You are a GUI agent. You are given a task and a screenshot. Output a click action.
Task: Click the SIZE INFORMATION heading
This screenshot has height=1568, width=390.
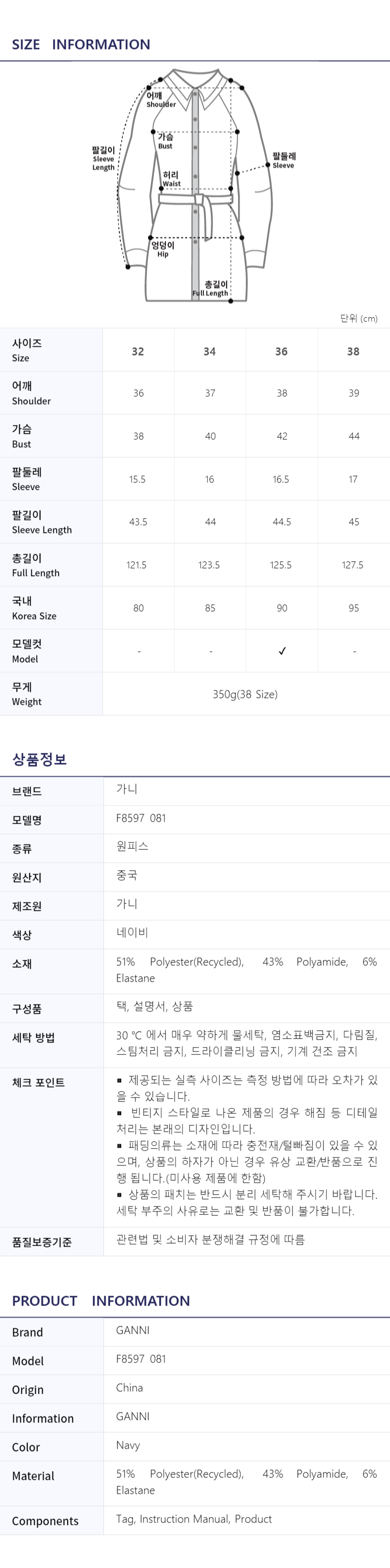point(81,45)
